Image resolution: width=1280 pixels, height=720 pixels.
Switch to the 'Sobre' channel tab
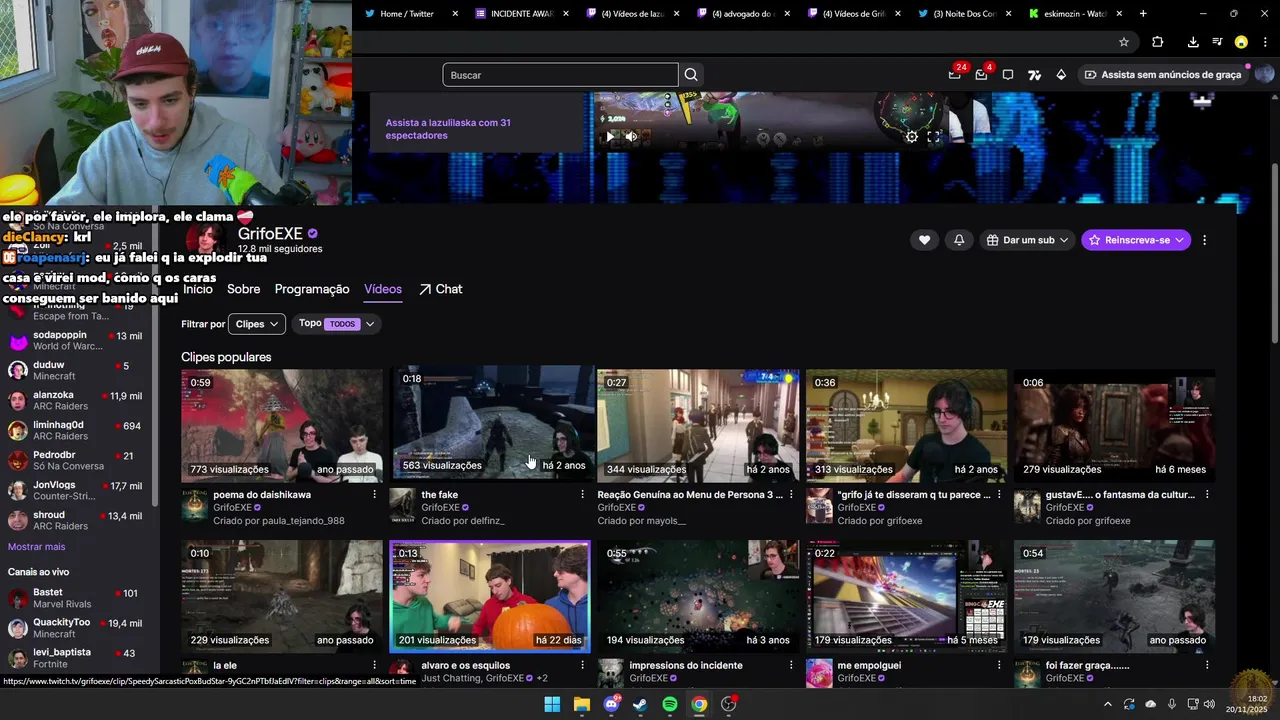[x=243, y=289]
